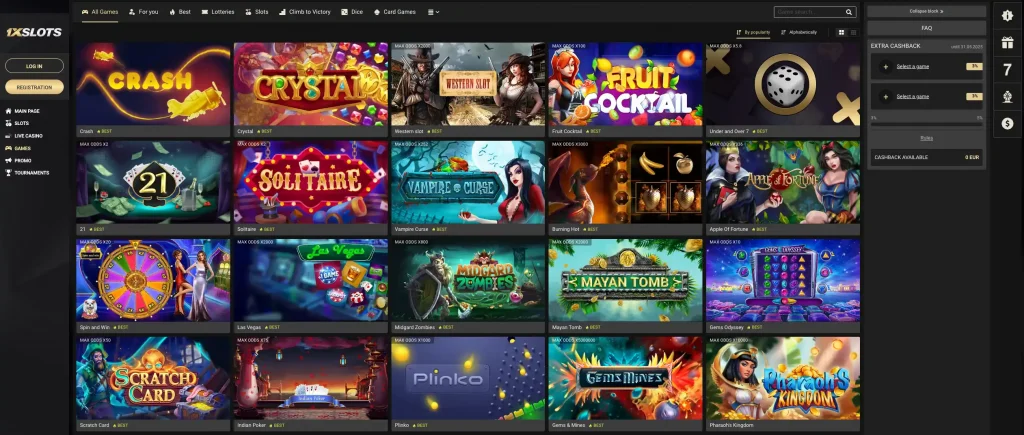This screenshot has height=435, width=1024.
Task: Open Promo in left sidebar
Action: pyautogui.click(x=18, y=161)
